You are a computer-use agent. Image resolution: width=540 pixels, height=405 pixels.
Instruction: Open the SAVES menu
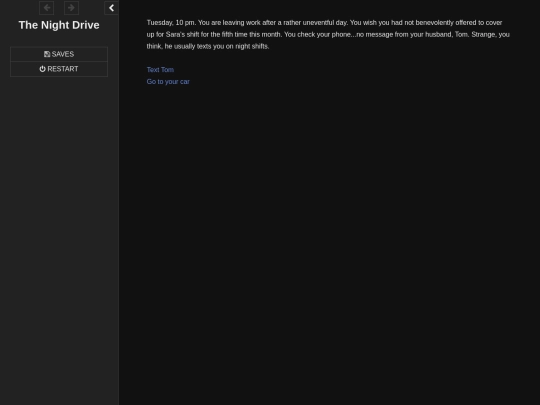coord(59,54)
